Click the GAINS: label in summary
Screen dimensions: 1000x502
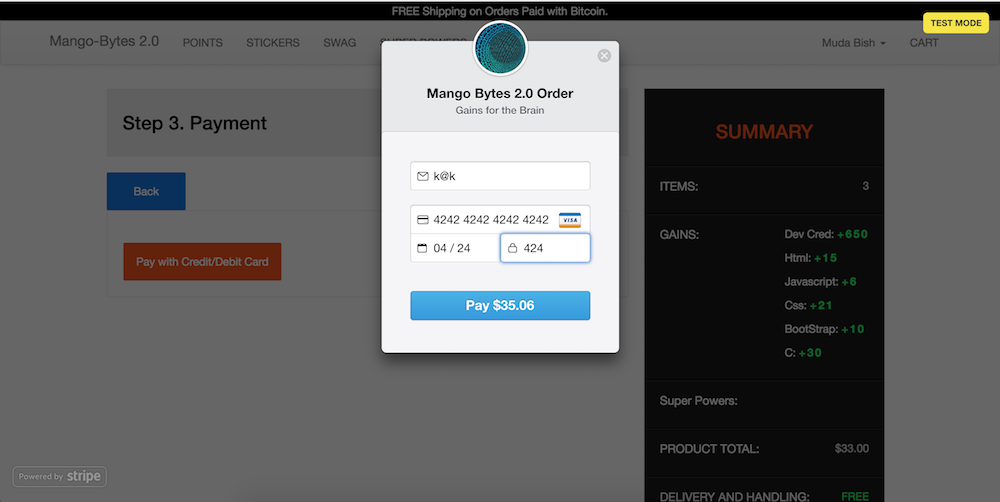[x=679, y=235]
